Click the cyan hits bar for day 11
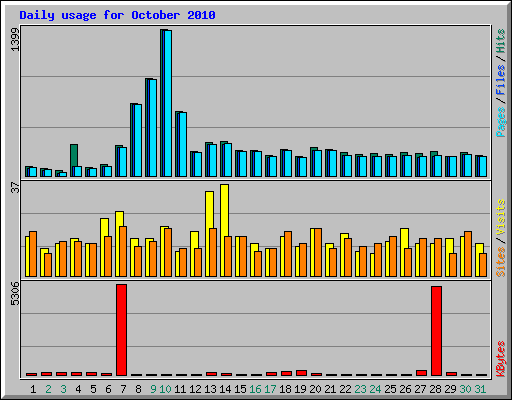This screenshot has height=400, width=512. pyautogui.click(x=183, y=144)
